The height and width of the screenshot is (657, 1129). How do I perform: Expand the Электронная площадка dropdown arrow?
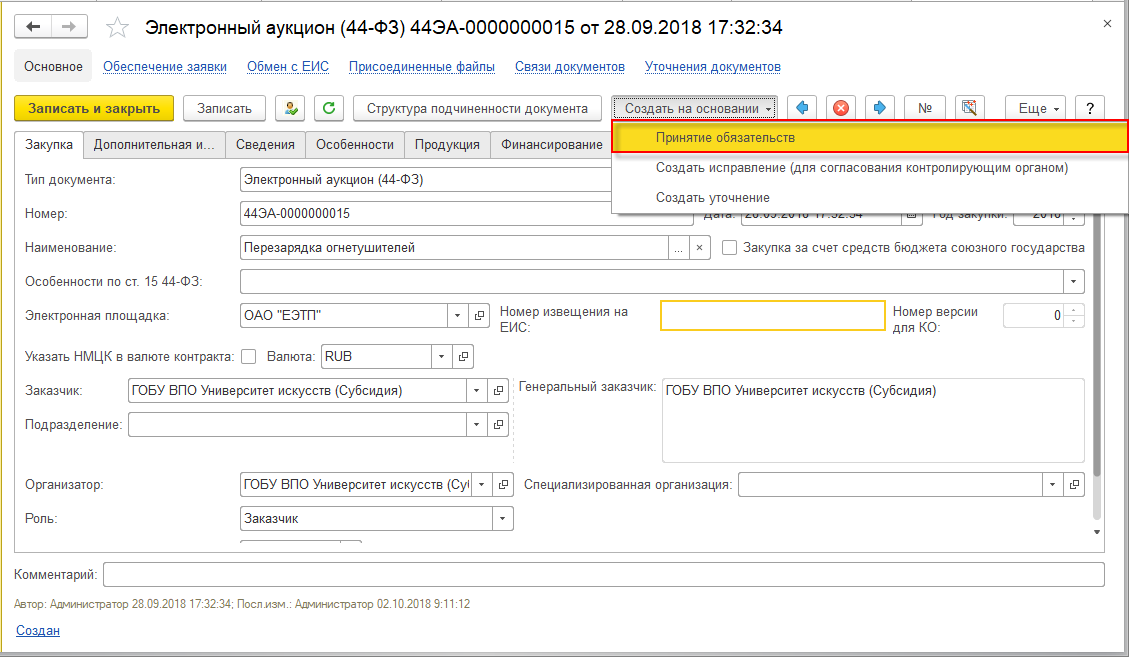pos(458,316)
